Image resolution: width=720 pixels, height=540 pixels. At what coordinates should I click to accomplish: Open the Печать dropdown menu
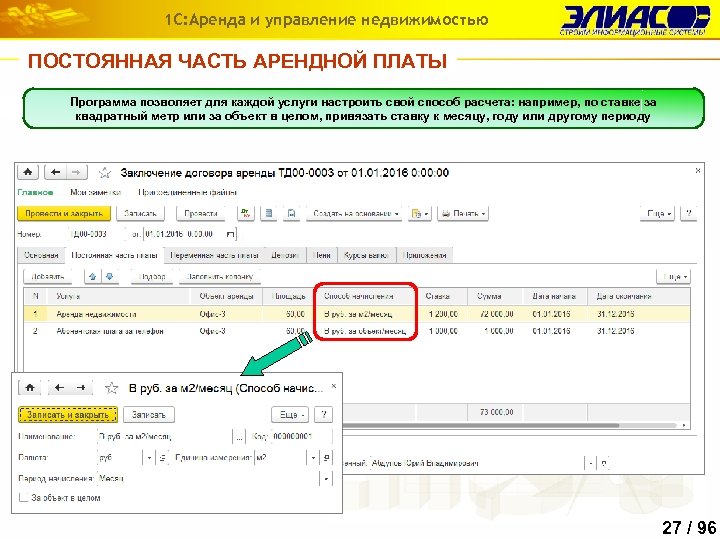(x=463, y=213)
